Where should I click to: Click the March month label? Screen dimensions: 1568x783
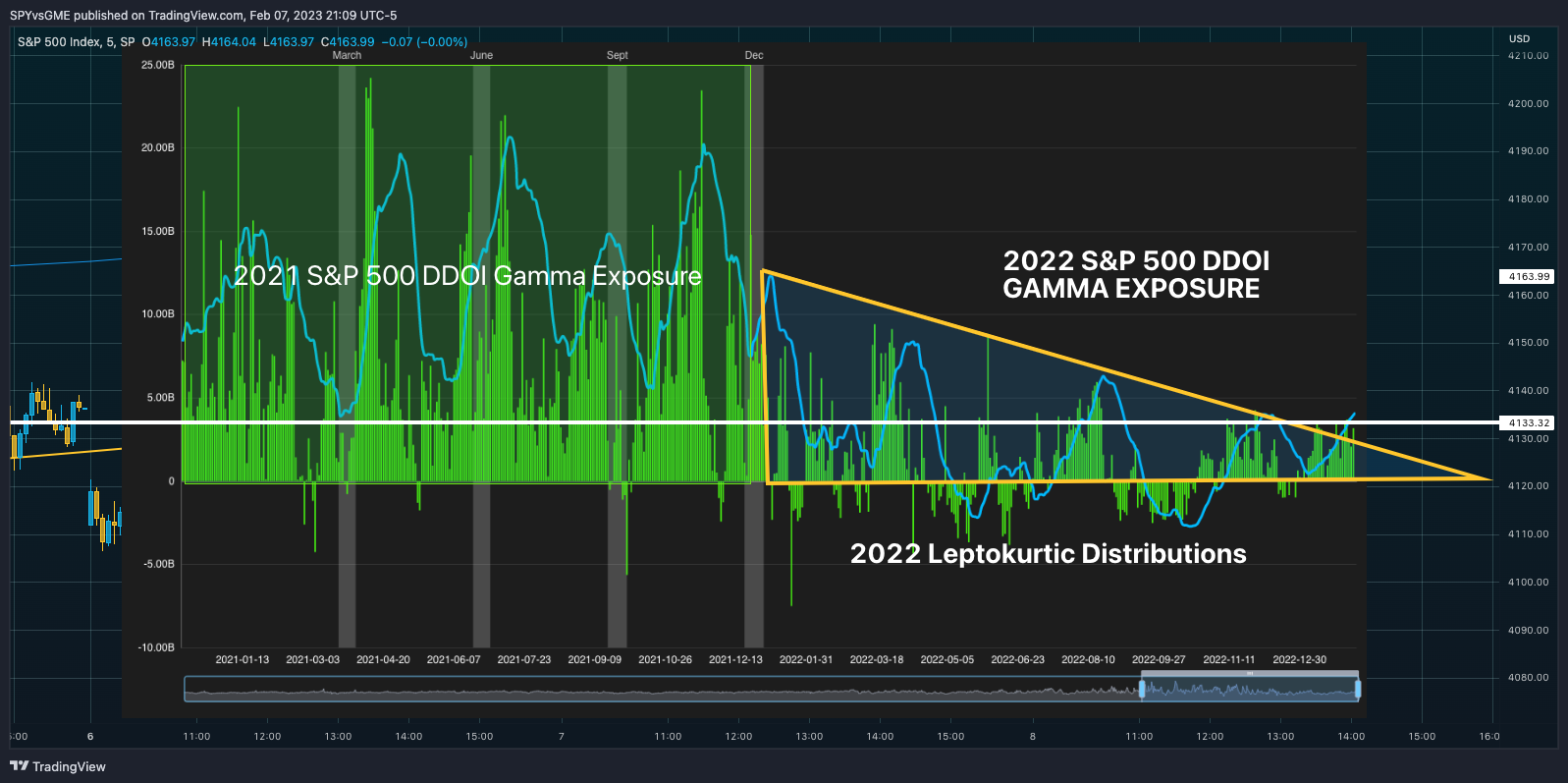coord(347,55)
